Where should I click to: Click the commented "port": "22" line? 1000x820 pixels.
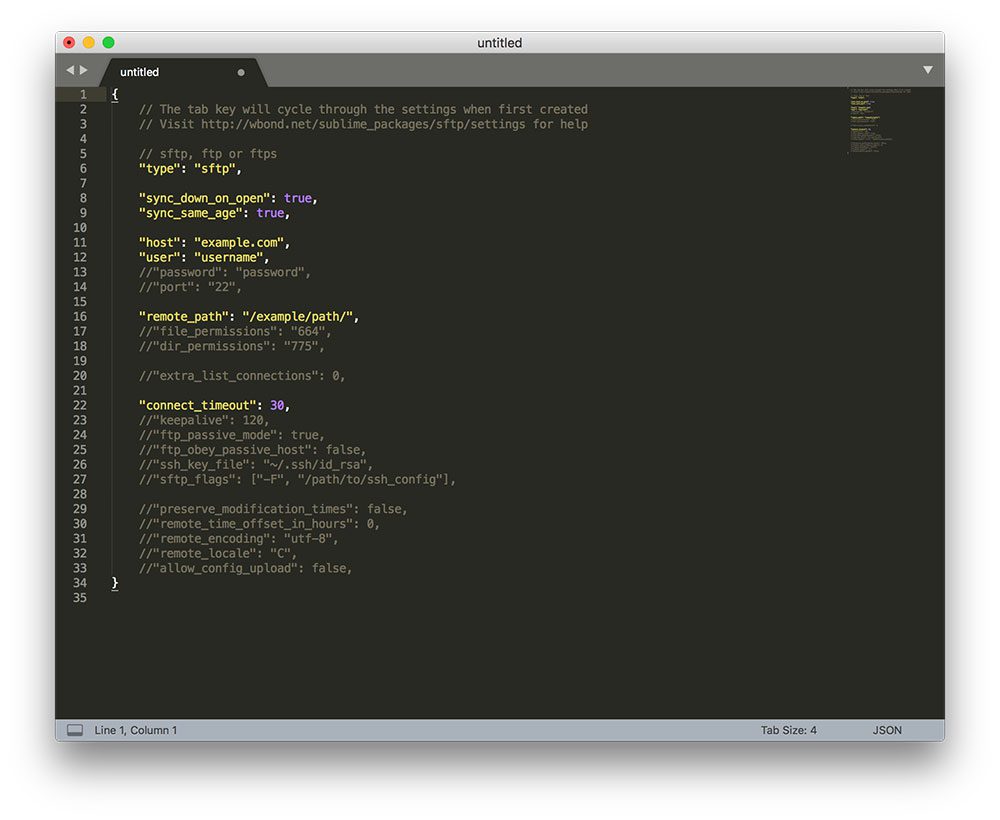(190, 287)
